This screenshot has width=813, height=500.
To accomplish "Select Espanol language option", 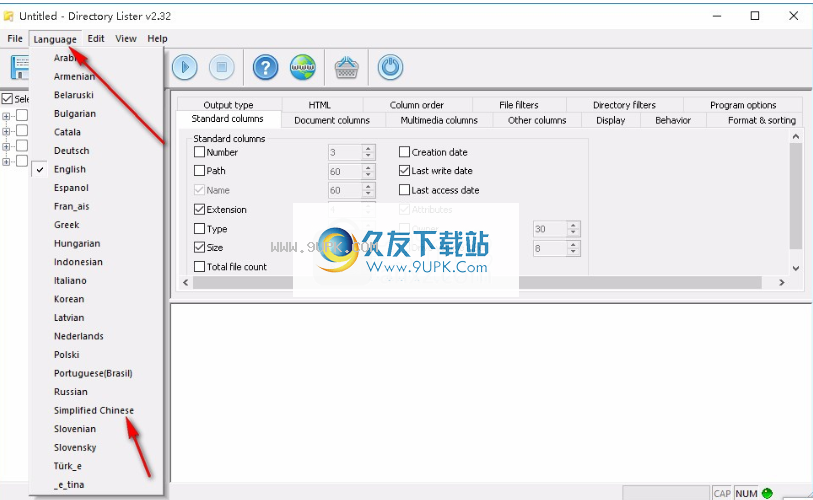I will click(71, 188).
